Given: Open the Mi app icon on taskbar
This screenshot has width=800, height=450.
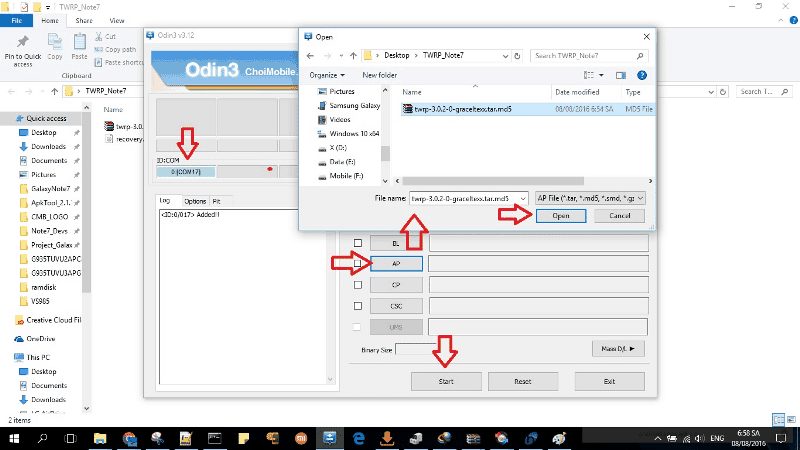Looking at the screenshot, I should click(301, 438).
